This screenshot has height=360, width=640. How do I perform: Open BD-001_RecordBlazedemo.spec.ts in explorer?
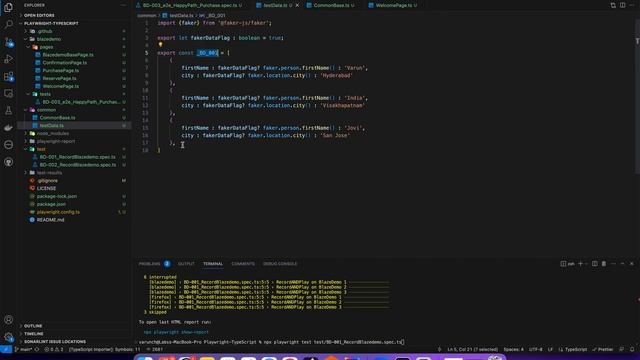78,157
